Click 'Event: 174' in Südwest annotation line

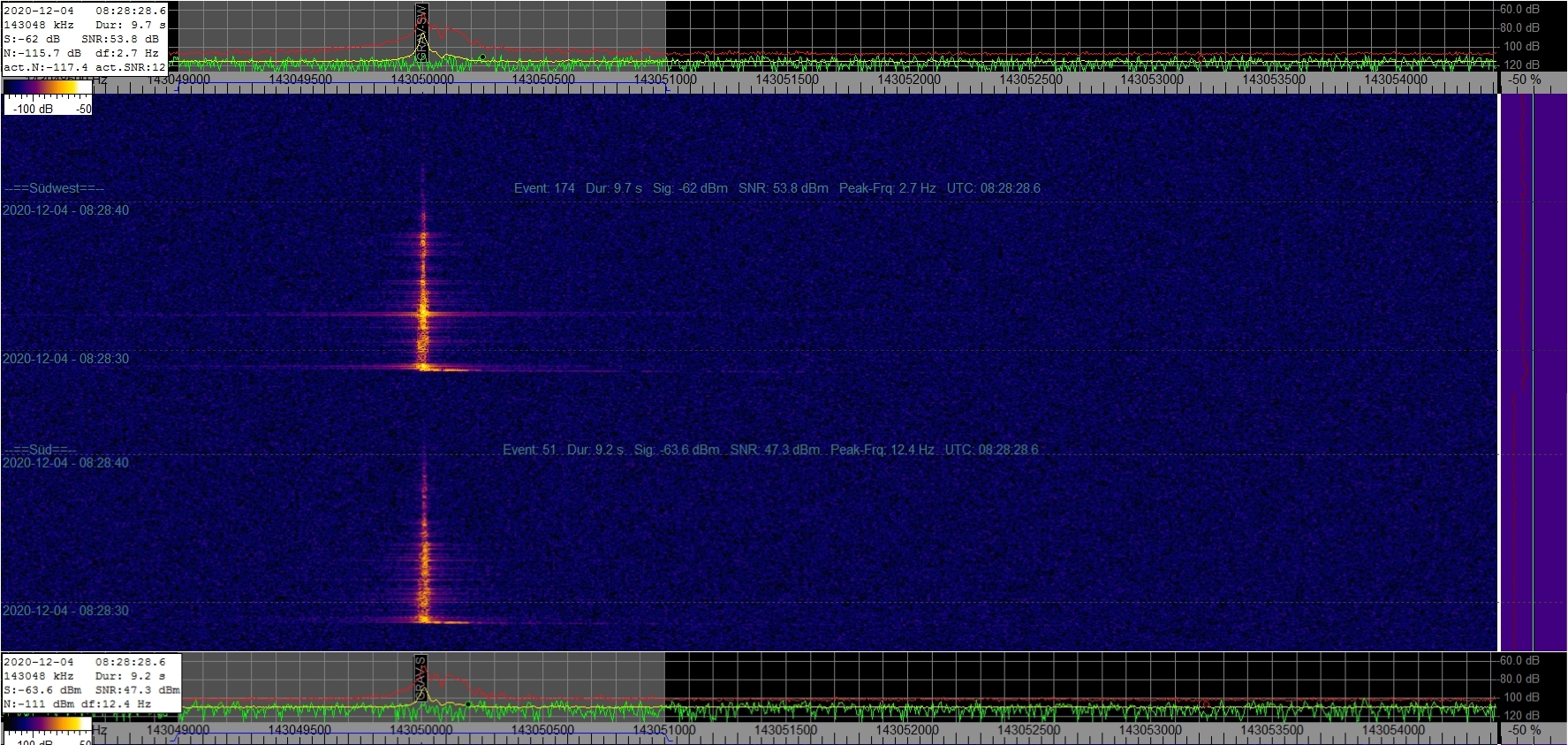[544, 188]
